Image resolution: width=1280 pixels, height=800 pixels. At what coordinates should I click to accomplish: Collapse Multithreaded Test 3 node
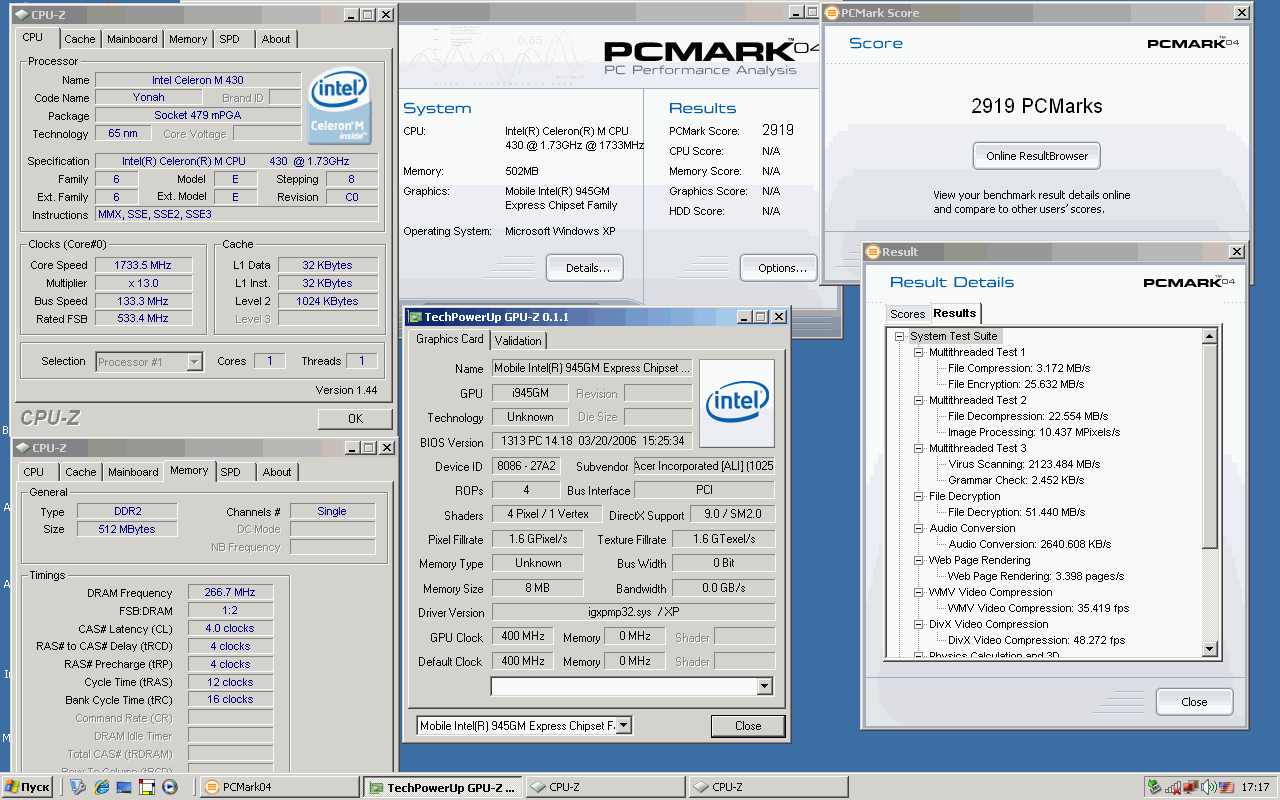(918, 449)
